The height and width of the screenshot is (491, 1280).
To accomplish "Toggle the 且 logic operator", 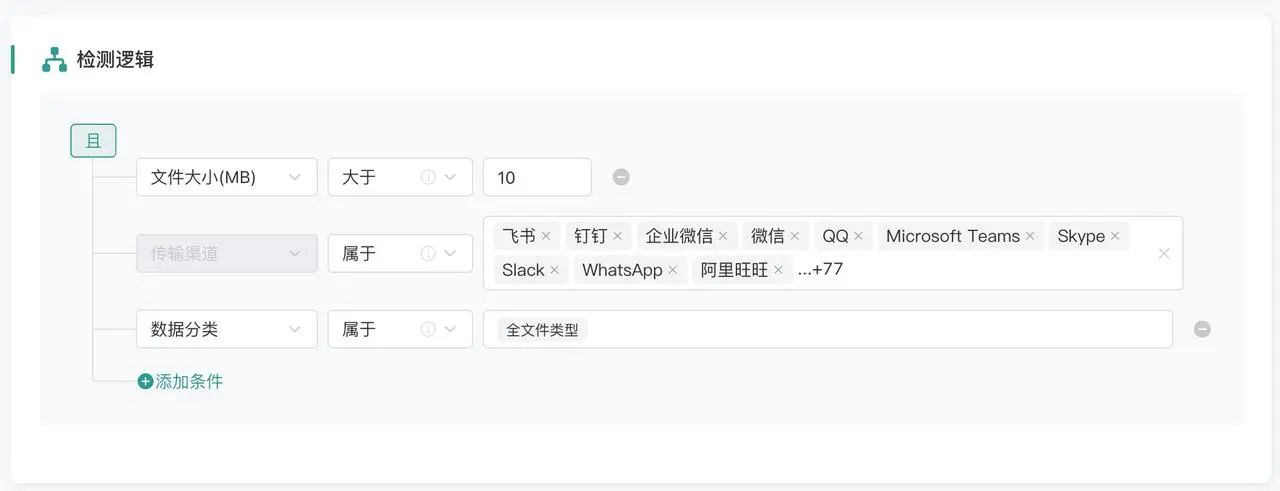I will pos(93,141).
